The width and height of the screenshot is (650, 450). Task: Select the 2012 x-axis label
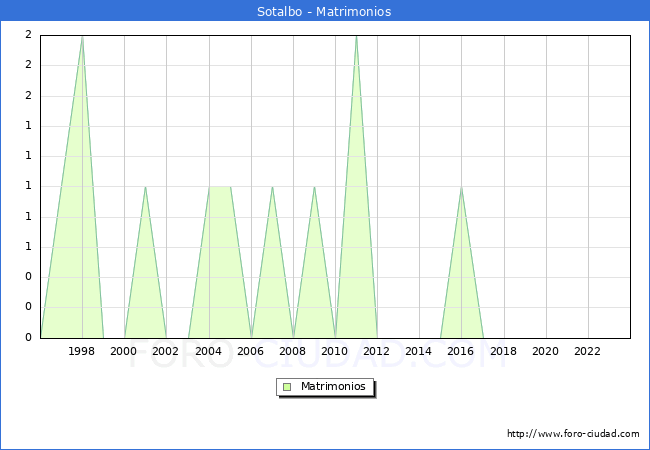[377, 351]
